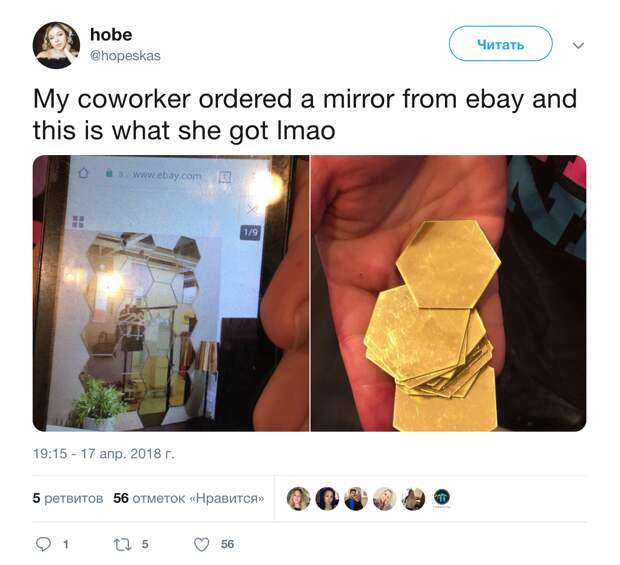620x565 pixels.
Task: Open the teal logo liker avatar
Action: [x=442, y=497]
